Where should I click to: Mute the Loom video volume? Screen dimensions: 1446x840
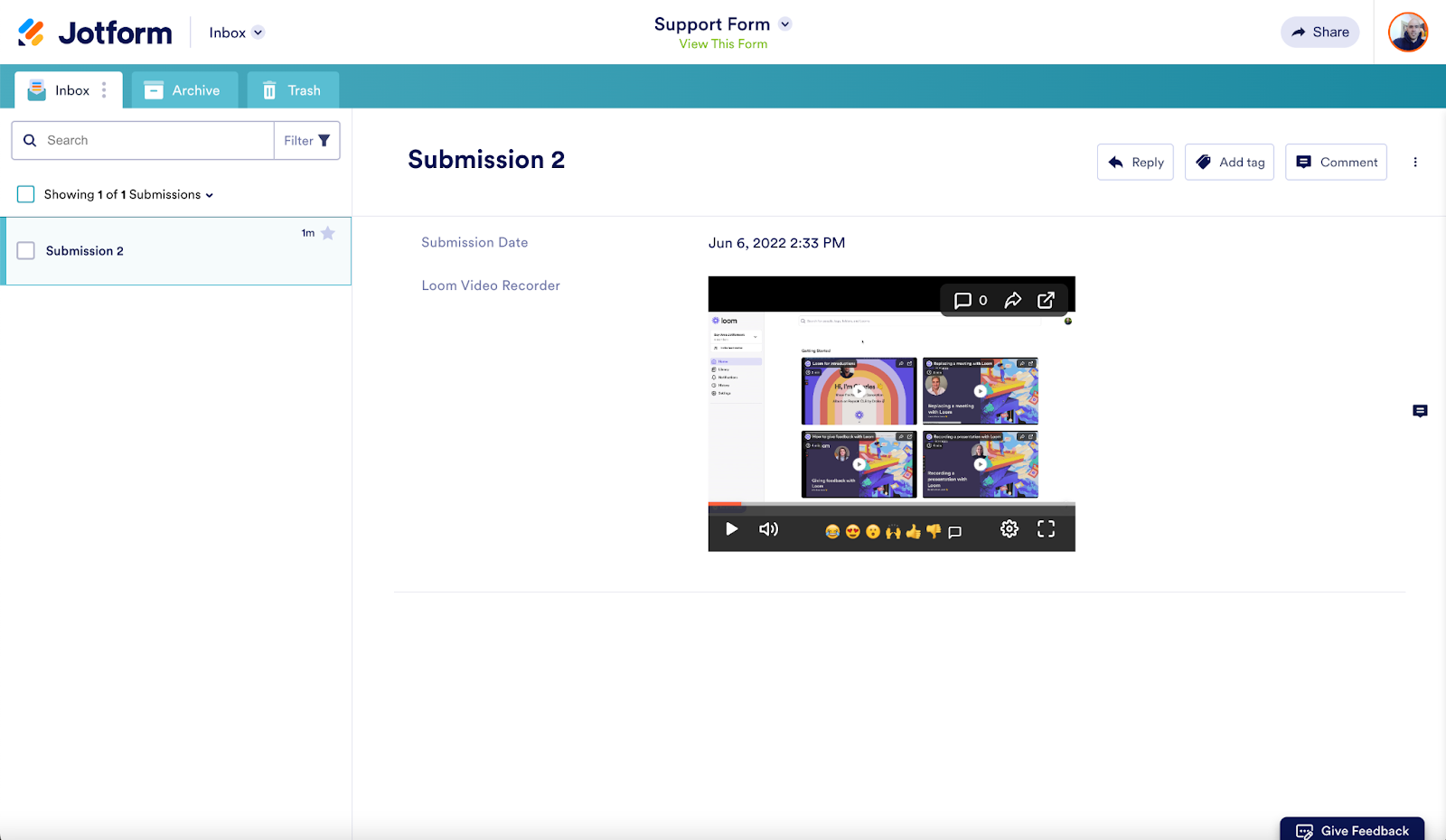(768, 529)
